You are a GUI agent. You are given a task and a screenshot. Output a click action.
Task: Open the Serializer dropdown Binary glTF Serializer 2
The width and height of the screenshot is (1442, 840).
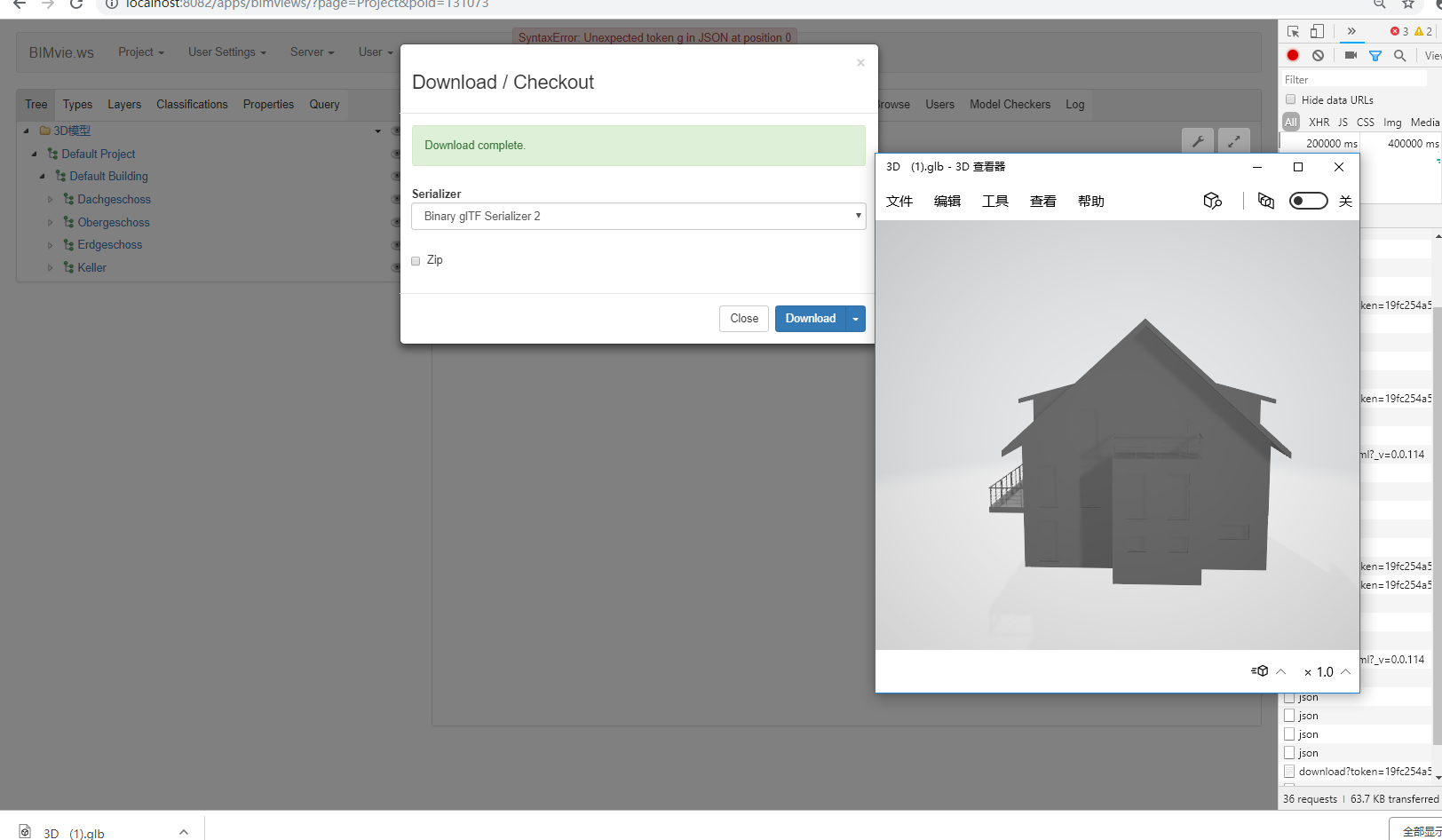tap(638, 216)
